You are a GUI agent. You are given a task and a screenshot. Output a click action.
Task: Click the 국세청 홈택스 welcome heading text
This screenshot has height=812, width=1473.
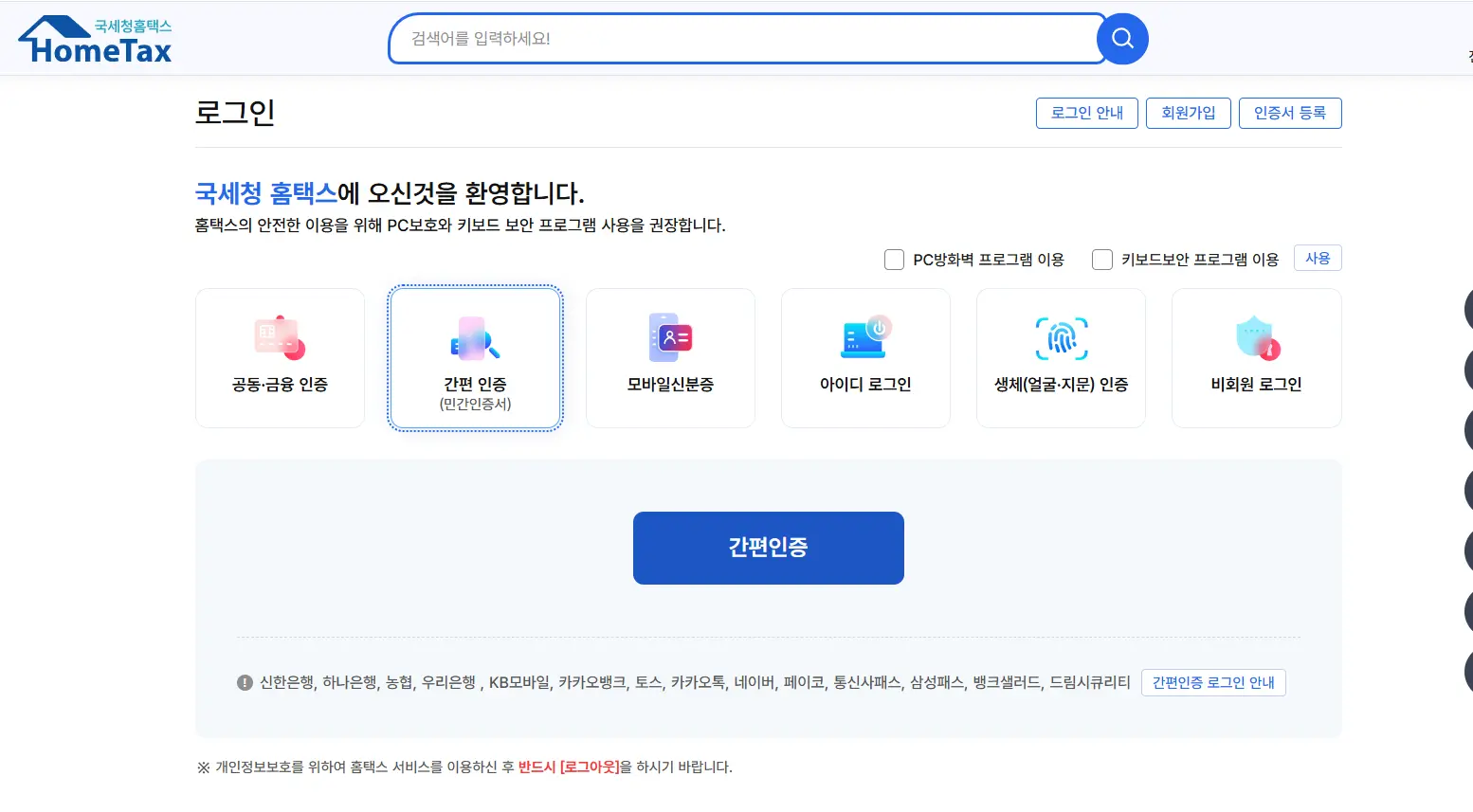[266, 193]
